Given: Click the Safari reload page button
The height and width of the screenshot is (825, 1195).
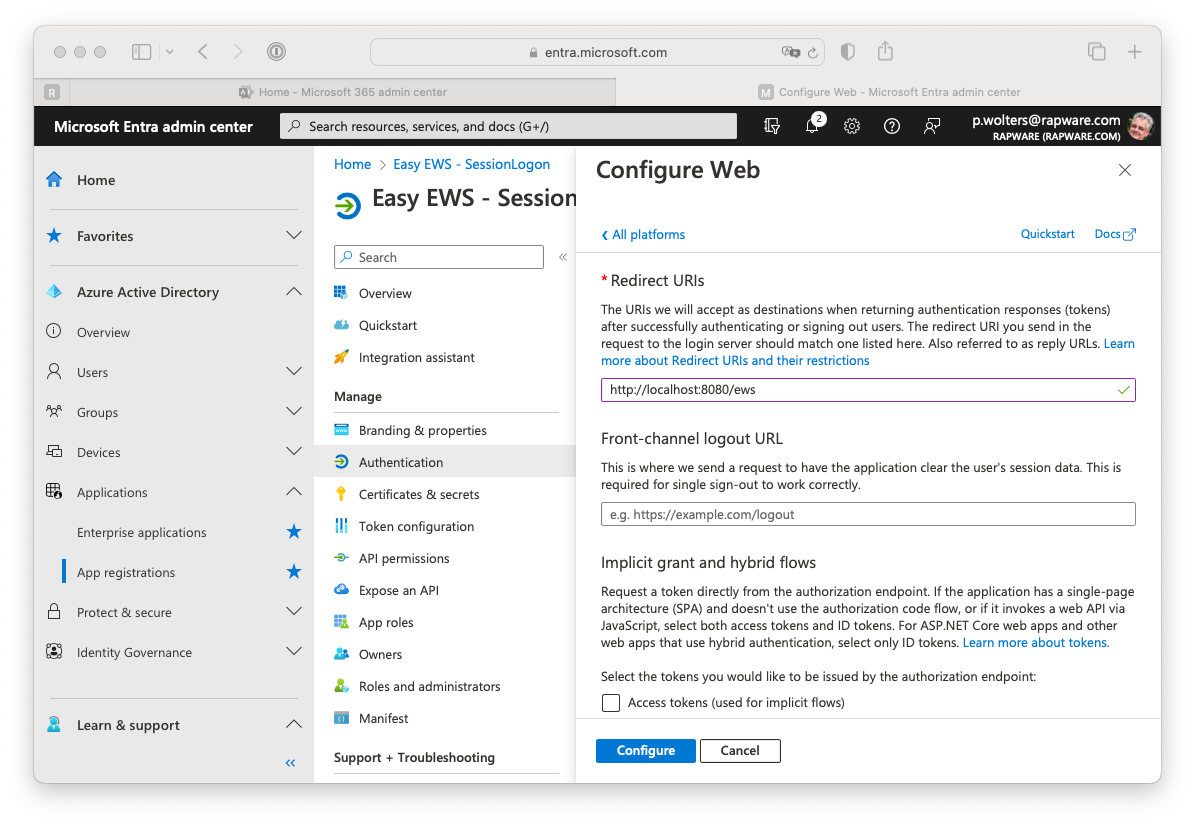Looking at the screenshot, I should pyautogui.click(x=812, y=52).
